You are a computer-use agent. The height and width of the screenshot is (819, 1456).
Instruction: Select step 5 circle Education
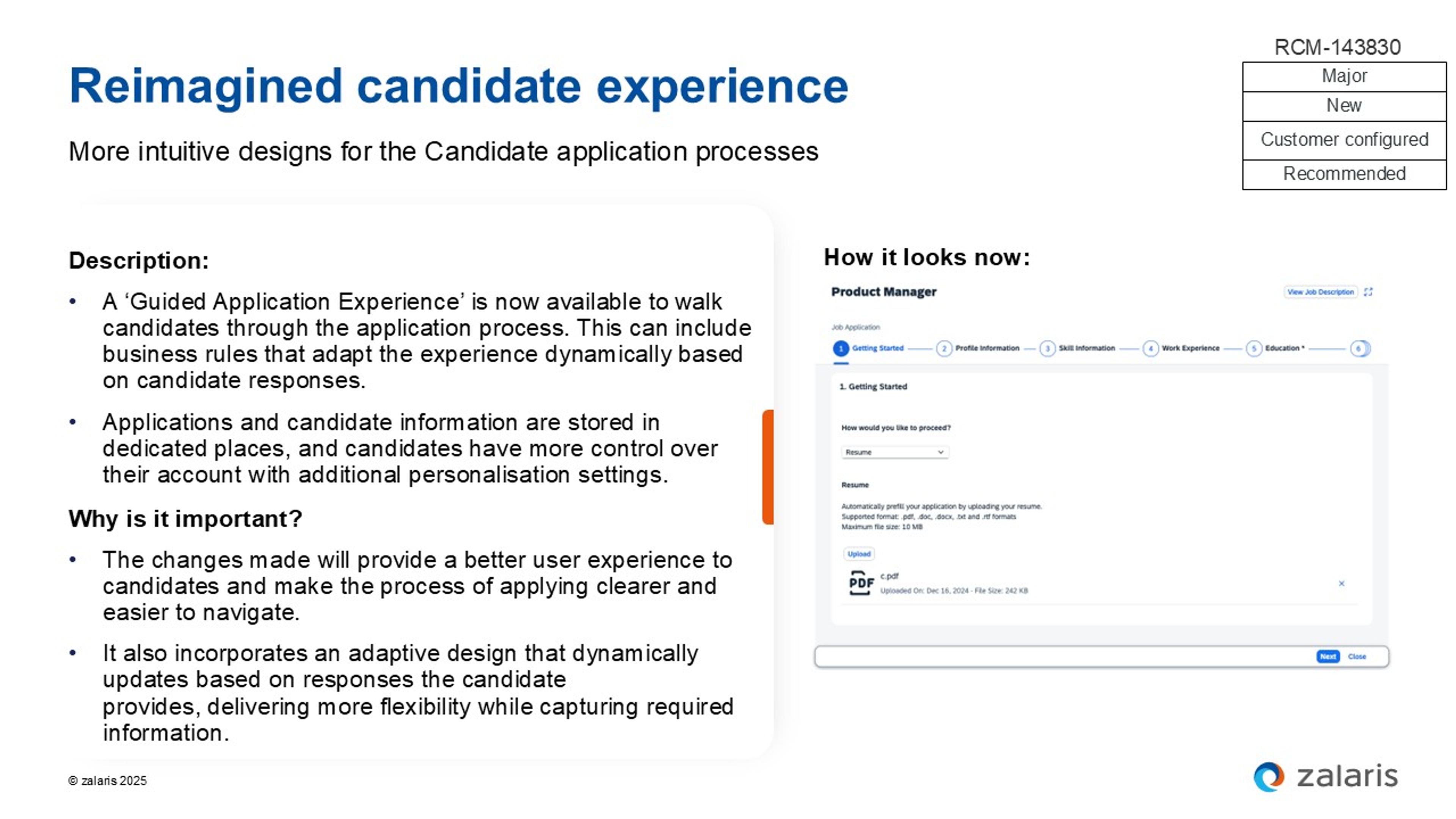(x=1254, y=348)
